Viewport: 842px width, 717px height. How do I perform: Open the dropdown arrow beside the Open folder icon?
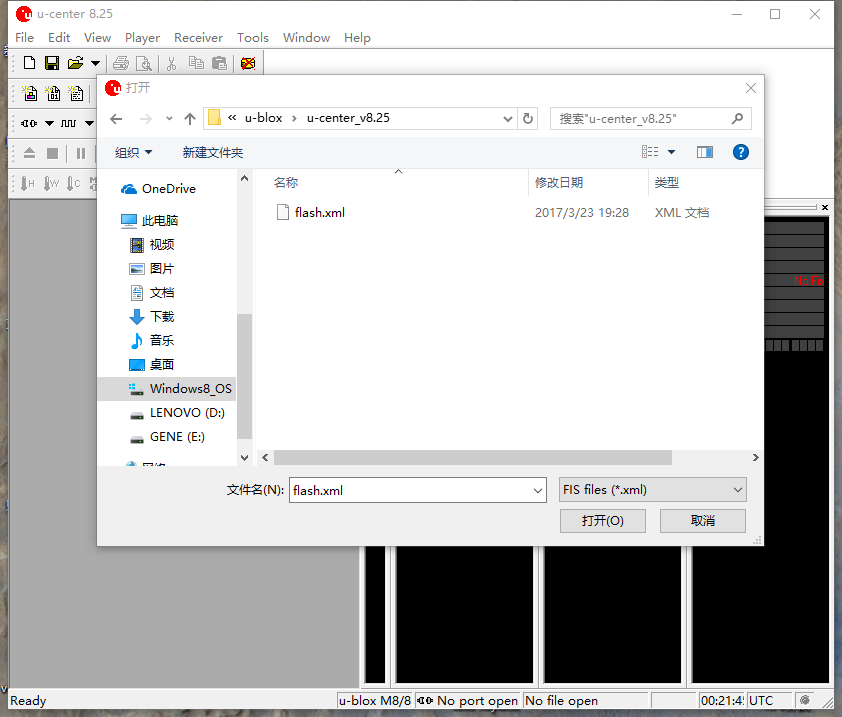94,62
